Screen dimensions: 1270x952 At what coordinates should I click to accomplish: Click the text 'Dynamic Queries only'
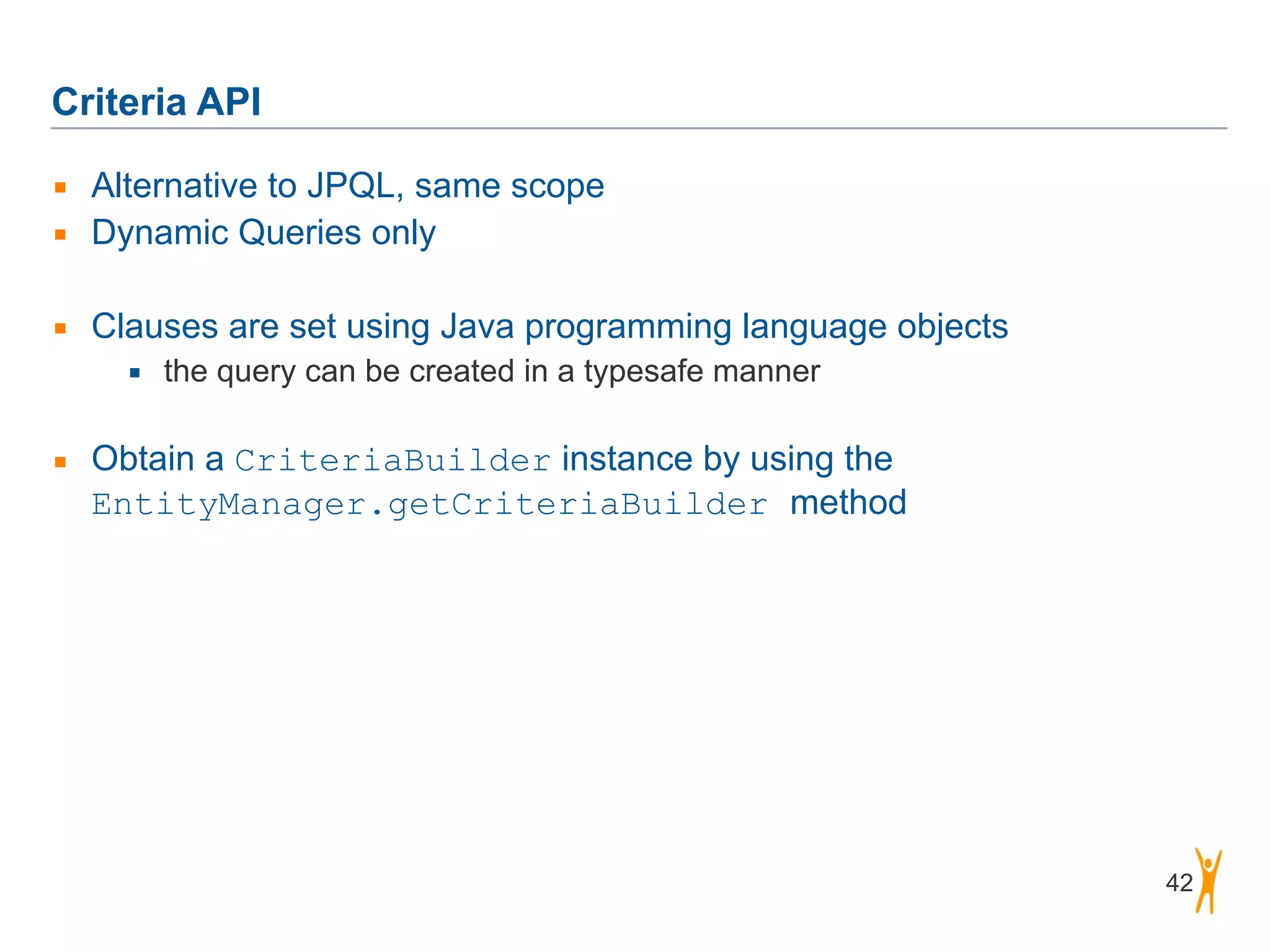(264, 233)
